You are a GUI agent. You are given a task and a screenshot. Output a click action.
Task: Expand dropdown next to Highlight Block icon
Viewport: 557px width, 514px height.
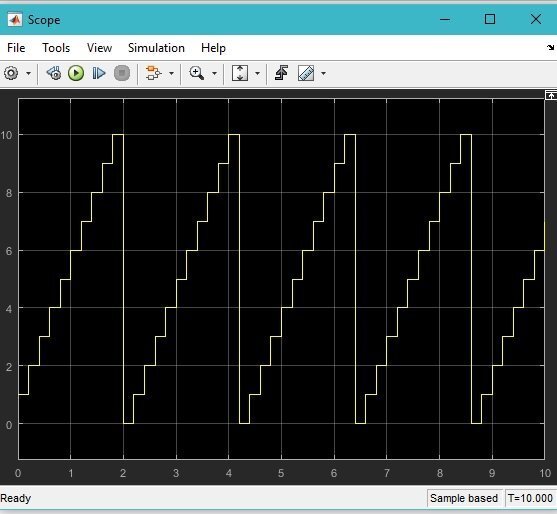[171, 74]
